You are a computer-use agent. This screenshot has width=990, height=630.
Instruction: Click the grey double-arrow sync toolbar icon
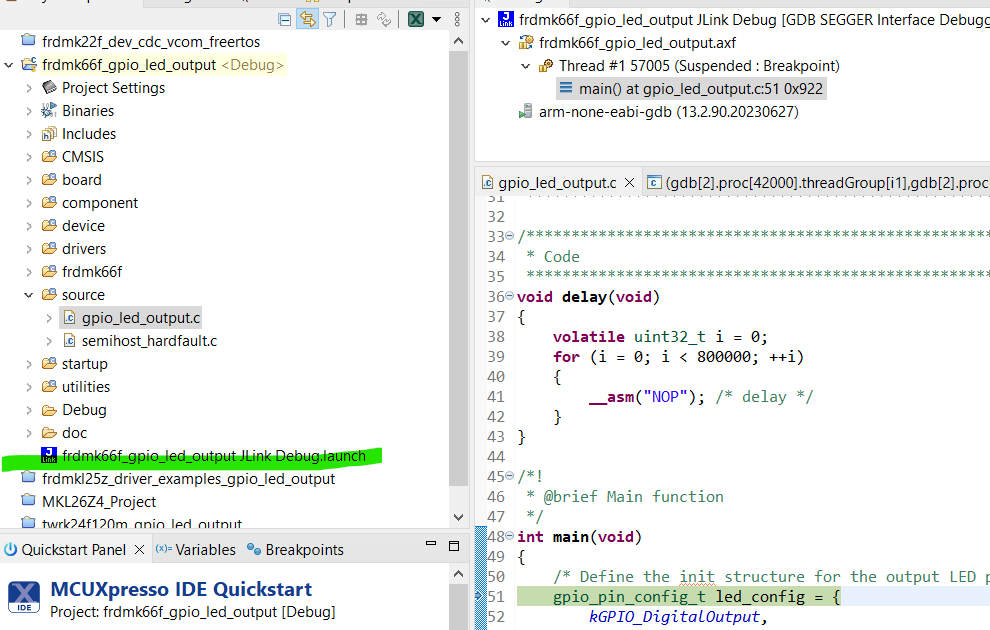(x=384, y=20)
